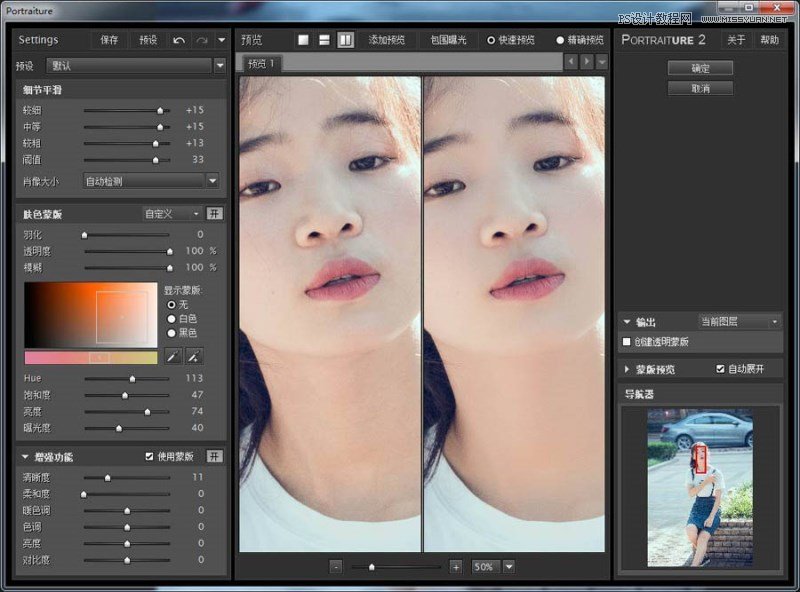The height and width of the screenshot is (592, 800).
Task: Select the vertical split-view preview icon
Action: (347, 39)
